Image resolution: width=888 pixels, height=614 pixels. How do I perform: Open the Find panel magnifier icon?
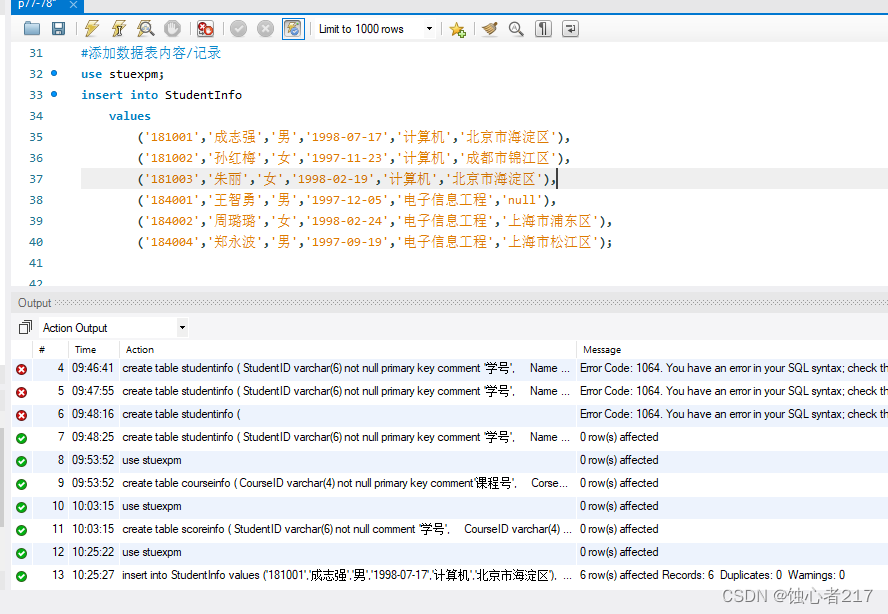pyautogui.click(x=516, y=29)
